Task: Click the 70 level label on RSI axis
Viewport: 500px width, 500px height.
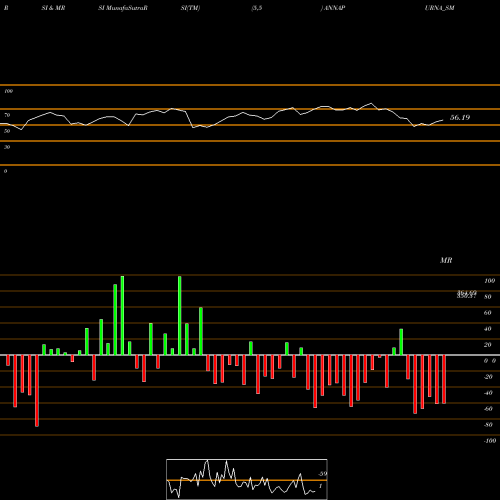Action: click(x=7, y=115)
